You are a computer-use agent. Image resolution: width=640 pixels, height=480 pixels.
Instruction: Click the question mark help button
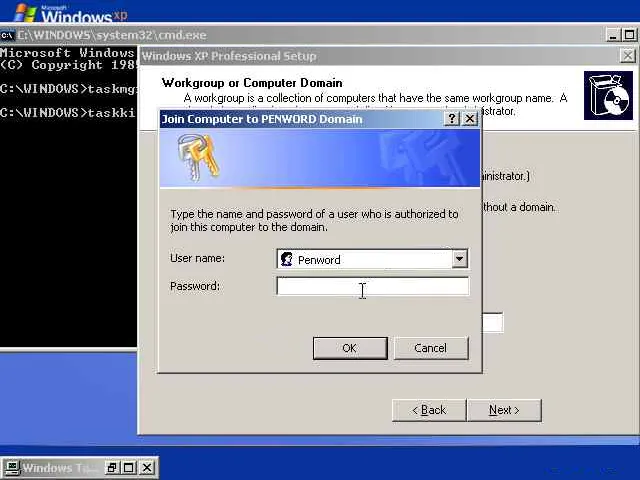(451, 119)
